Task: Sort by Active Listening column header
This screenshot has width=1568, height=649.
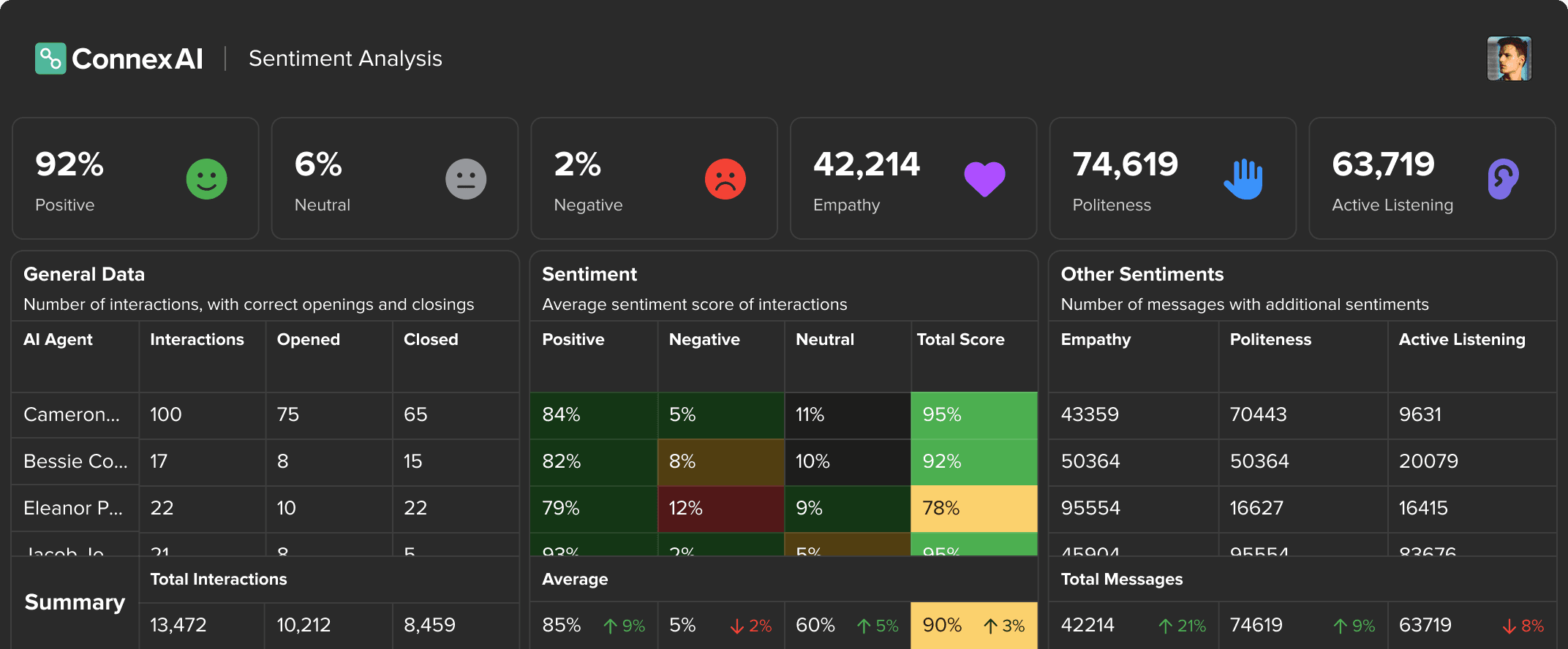Action: pos(1461,339)
